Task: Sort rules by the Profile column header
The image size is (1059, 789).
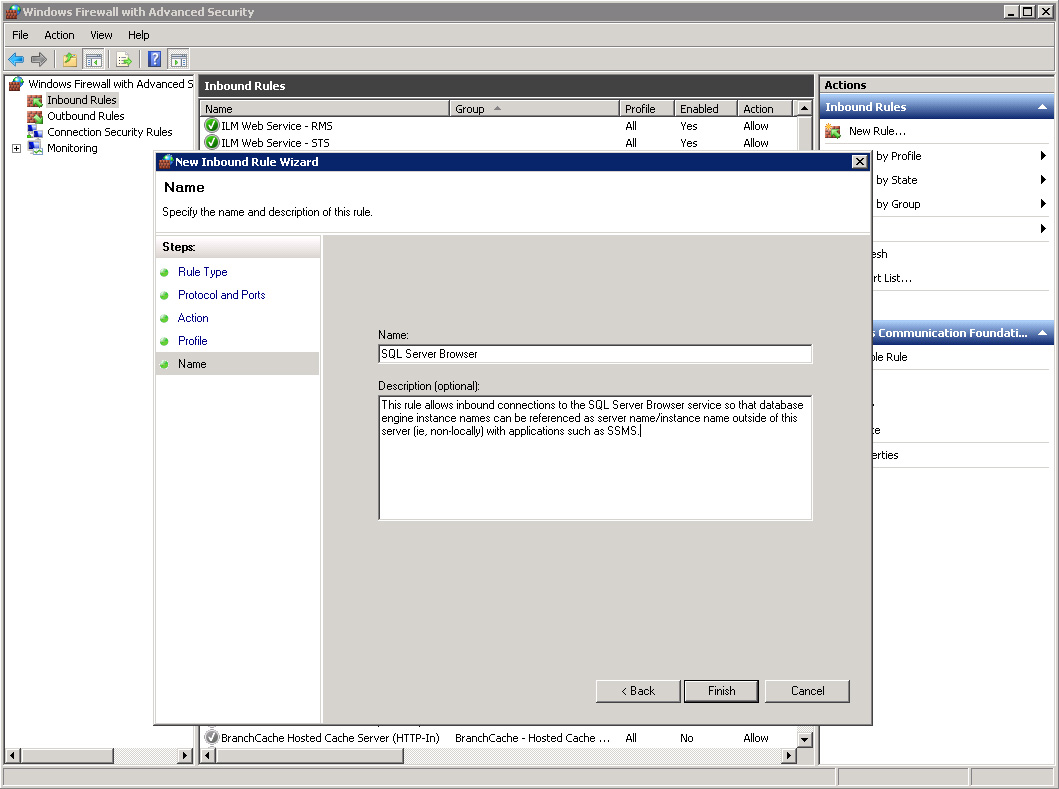Action: point(647,109)
